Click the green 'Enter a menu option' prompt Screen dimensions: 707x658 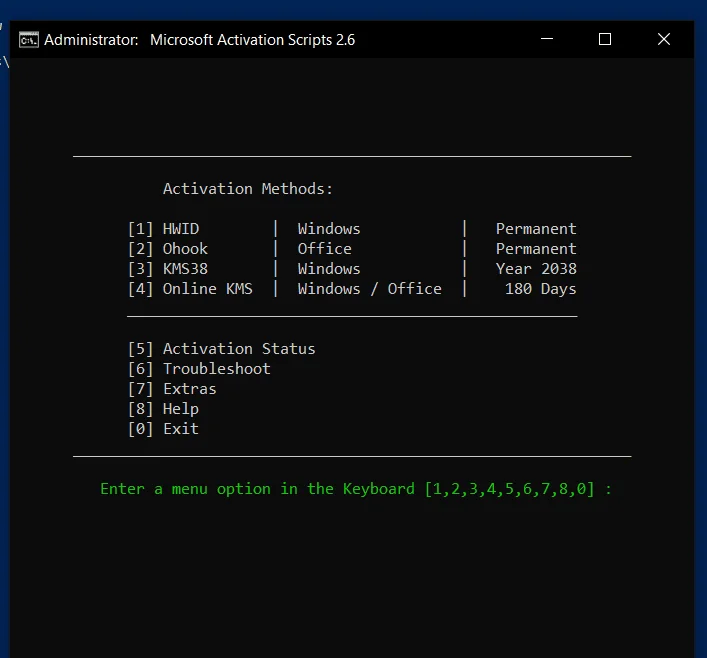point(356,489)
